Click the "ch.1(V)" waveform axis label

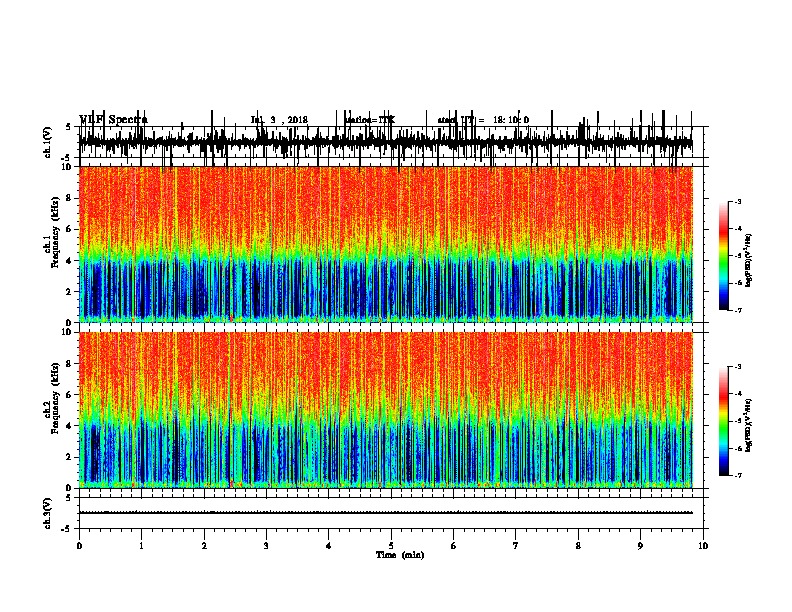(48, 142)
